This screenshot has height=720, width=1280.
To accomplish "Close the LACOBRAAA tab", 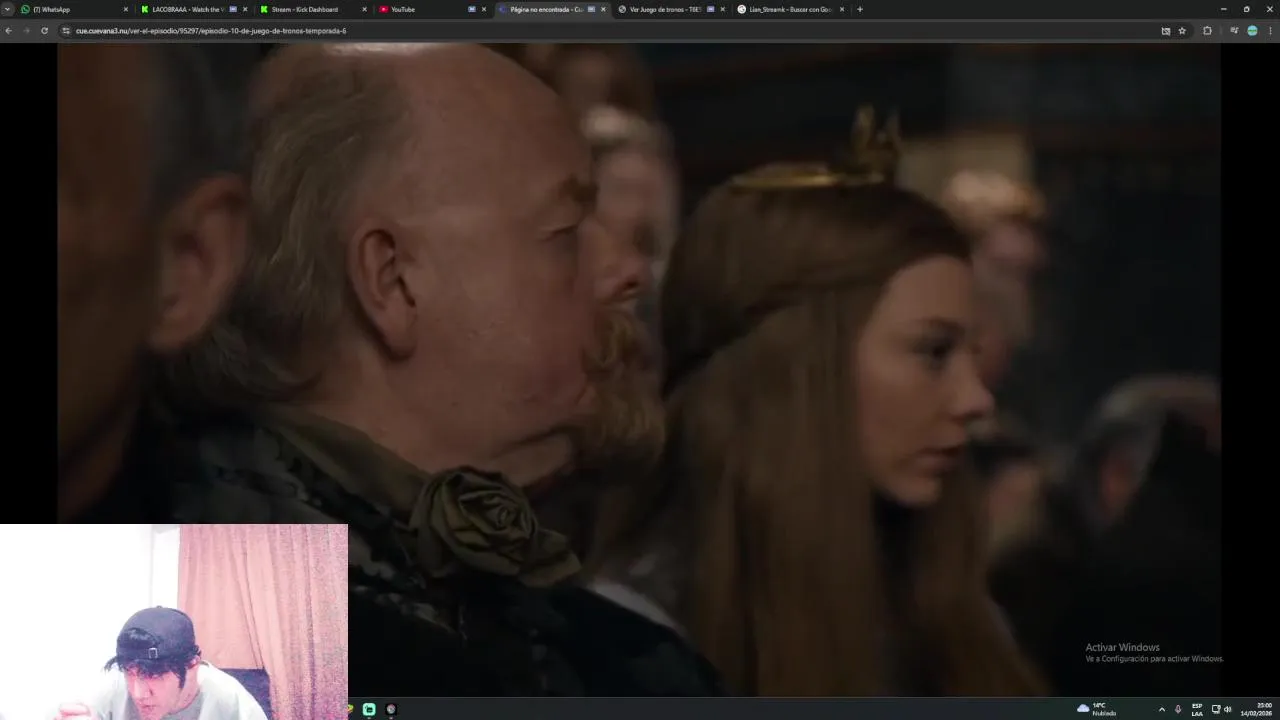I will [x=245, y=9].
